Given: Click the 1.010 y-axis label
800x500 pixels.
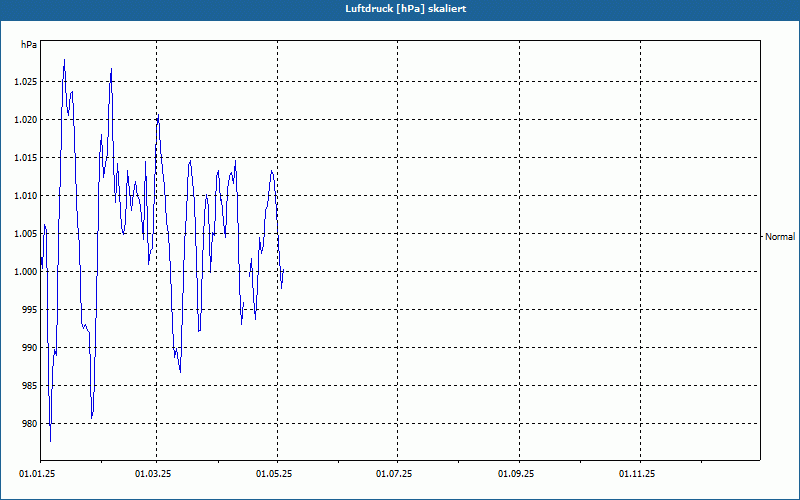Looking at the screenshot, I should click(x=26, y=196).
